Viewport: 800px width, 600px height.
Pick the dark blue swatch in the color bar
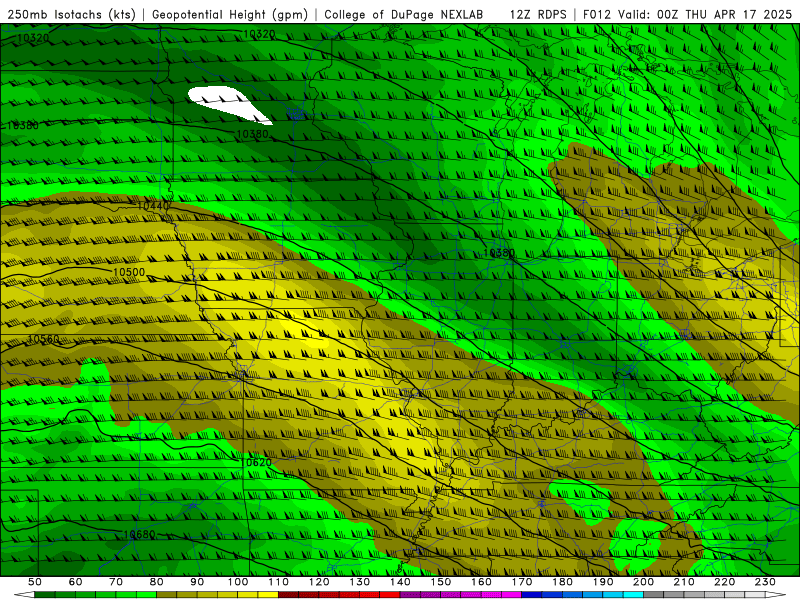[532, 595]
